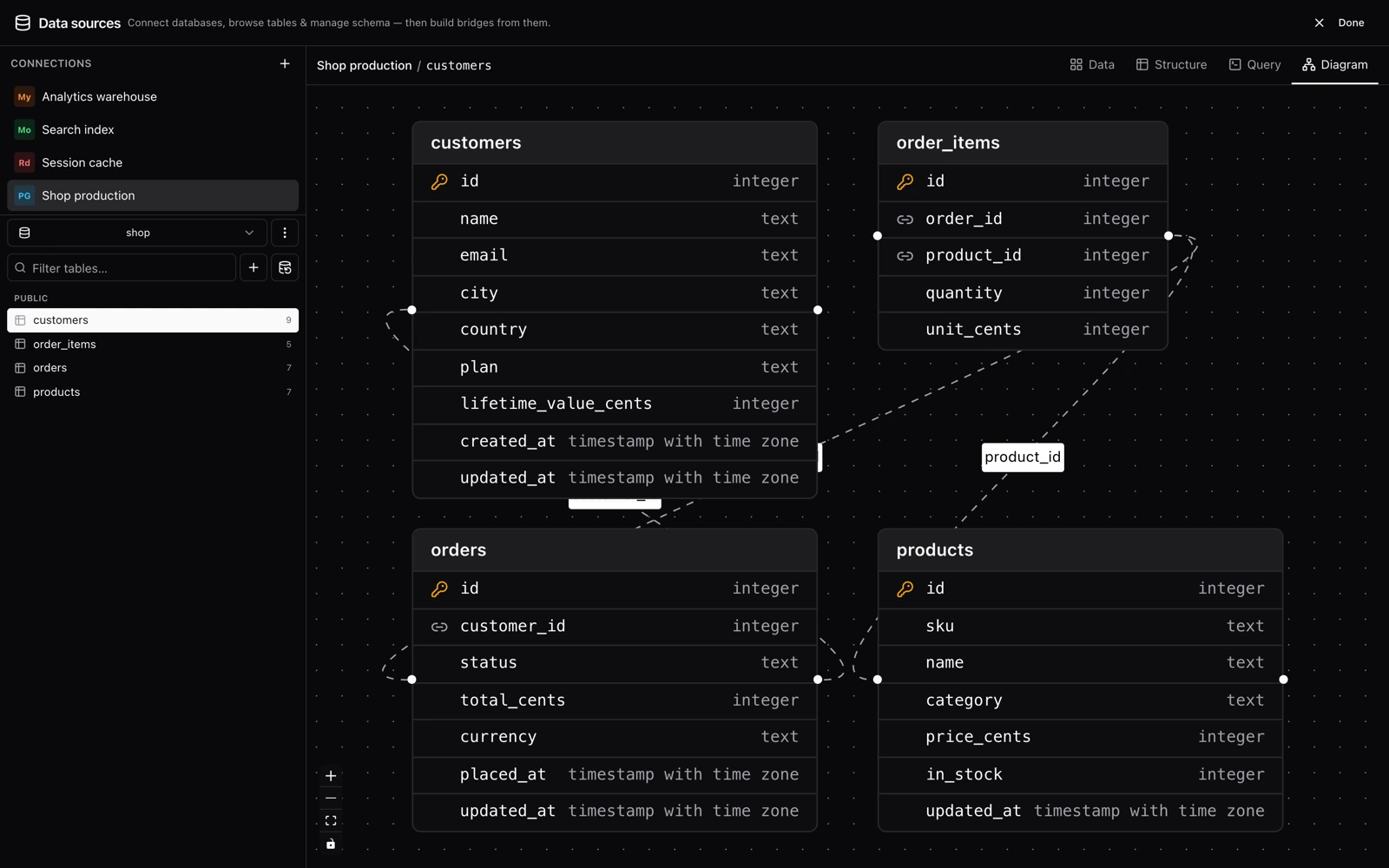The height and width of the screenshot is (868, 1389).
Task: Click plan column in customers table
Action: pyautogui.click(x=615, y=368)
